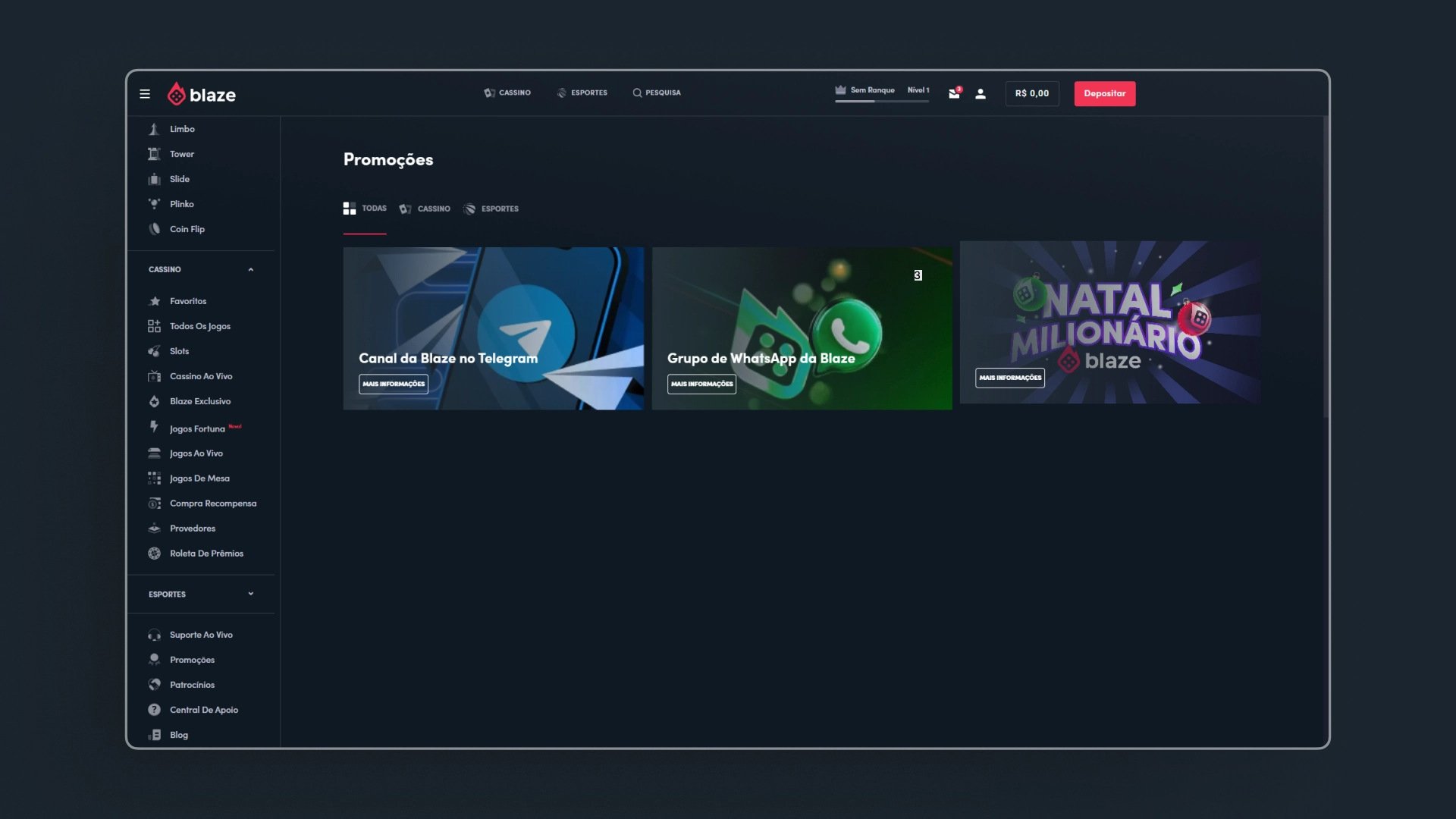
Task: Click the Pesquisa search icon
Action: [x=637, y=93]
